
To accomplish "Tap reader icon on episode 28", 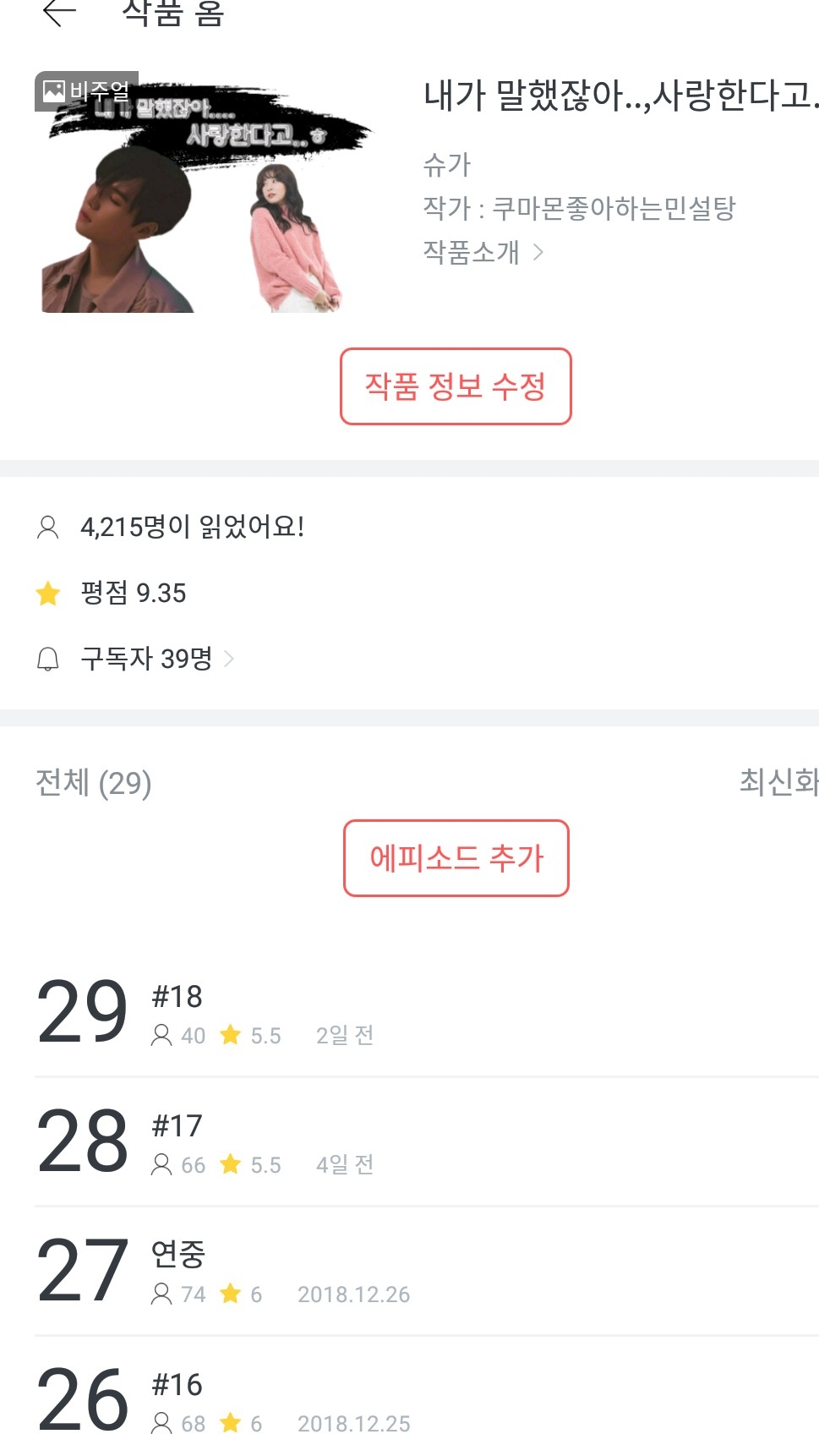I will point(161,1165).
